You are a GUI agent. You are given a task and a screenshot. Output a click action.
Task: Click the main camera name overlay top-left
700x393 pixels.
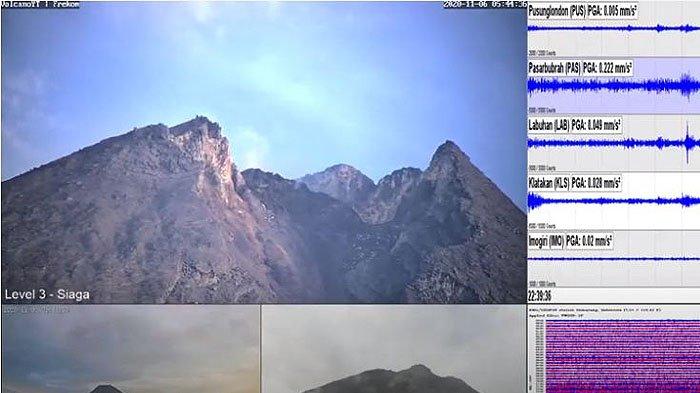point(41,4)
